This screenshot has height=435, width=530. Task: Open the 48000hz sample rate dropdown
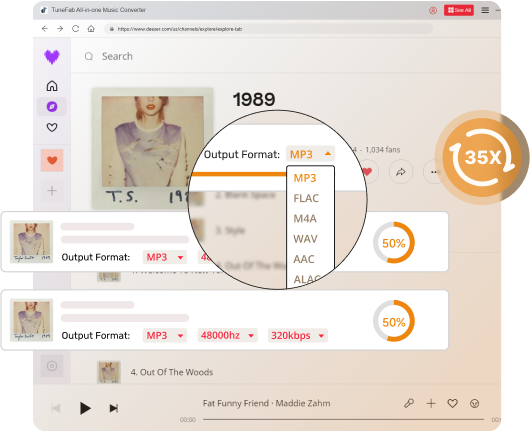[x=227, y=336]
